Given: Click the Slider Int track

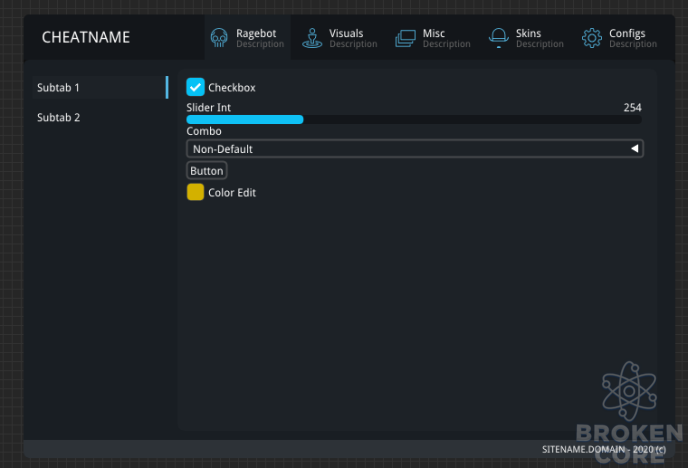Looking at the screenshot, I should click(x=414, y=119).
